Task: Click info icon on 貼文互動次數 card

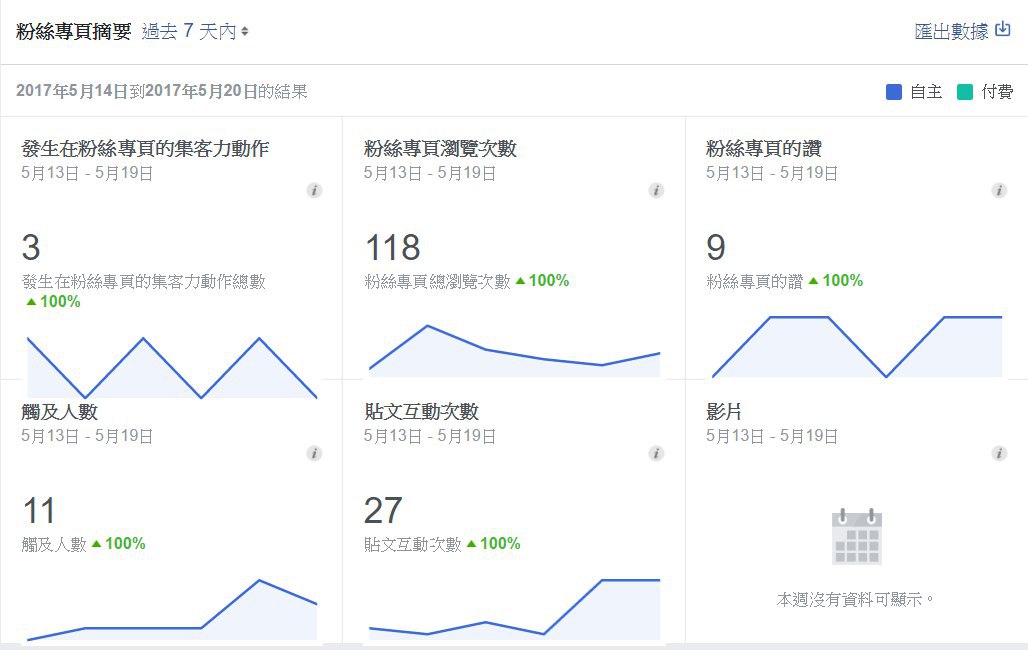Action: [656, 453]
